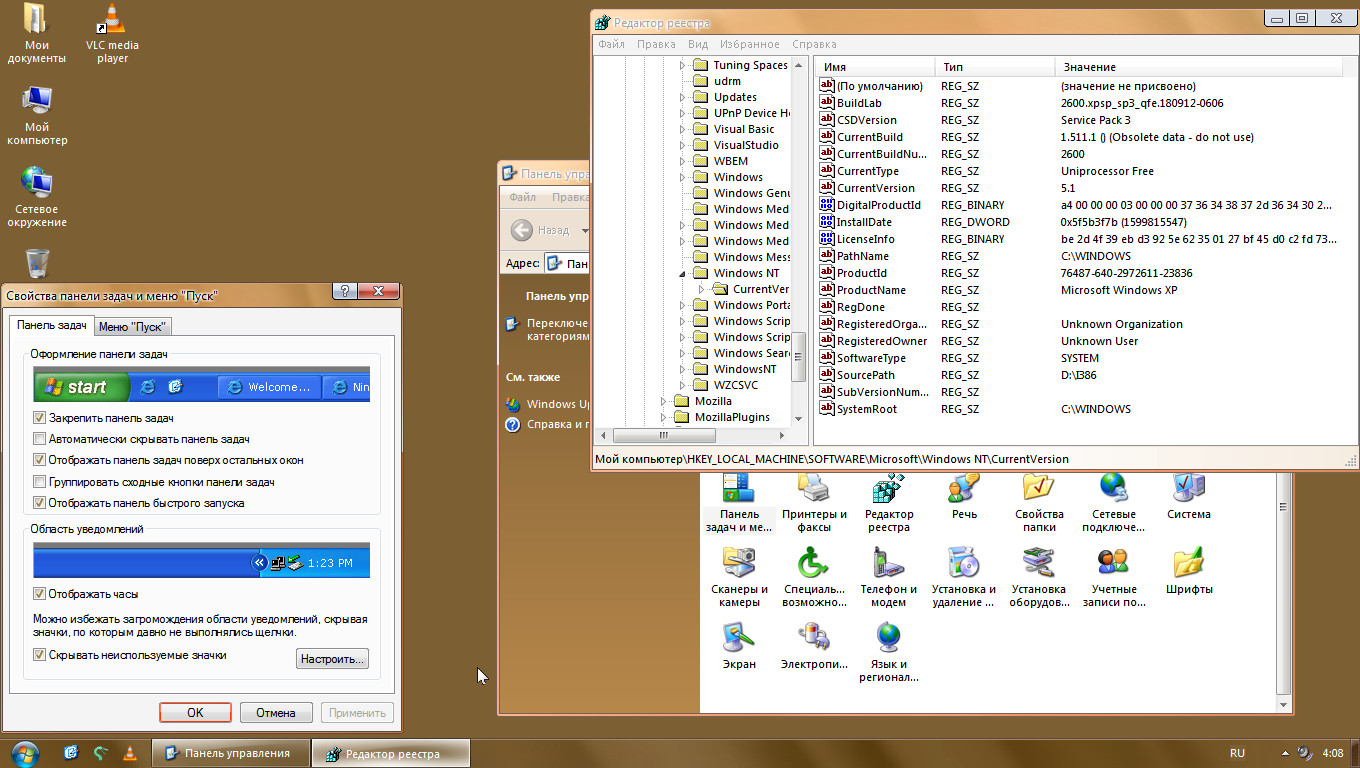
Task: Open Add or Remove Programs icon
Action: click(x=964, y=577)
